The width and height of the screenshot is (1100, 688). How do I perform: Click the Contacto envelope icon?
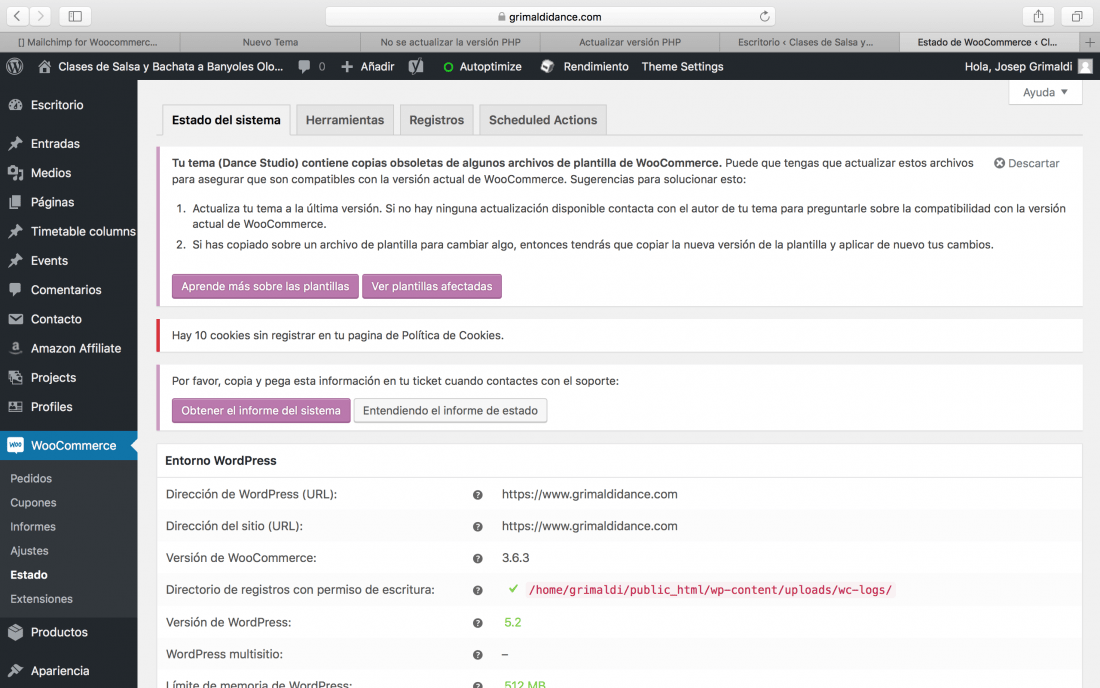click(x=15, y=319)
